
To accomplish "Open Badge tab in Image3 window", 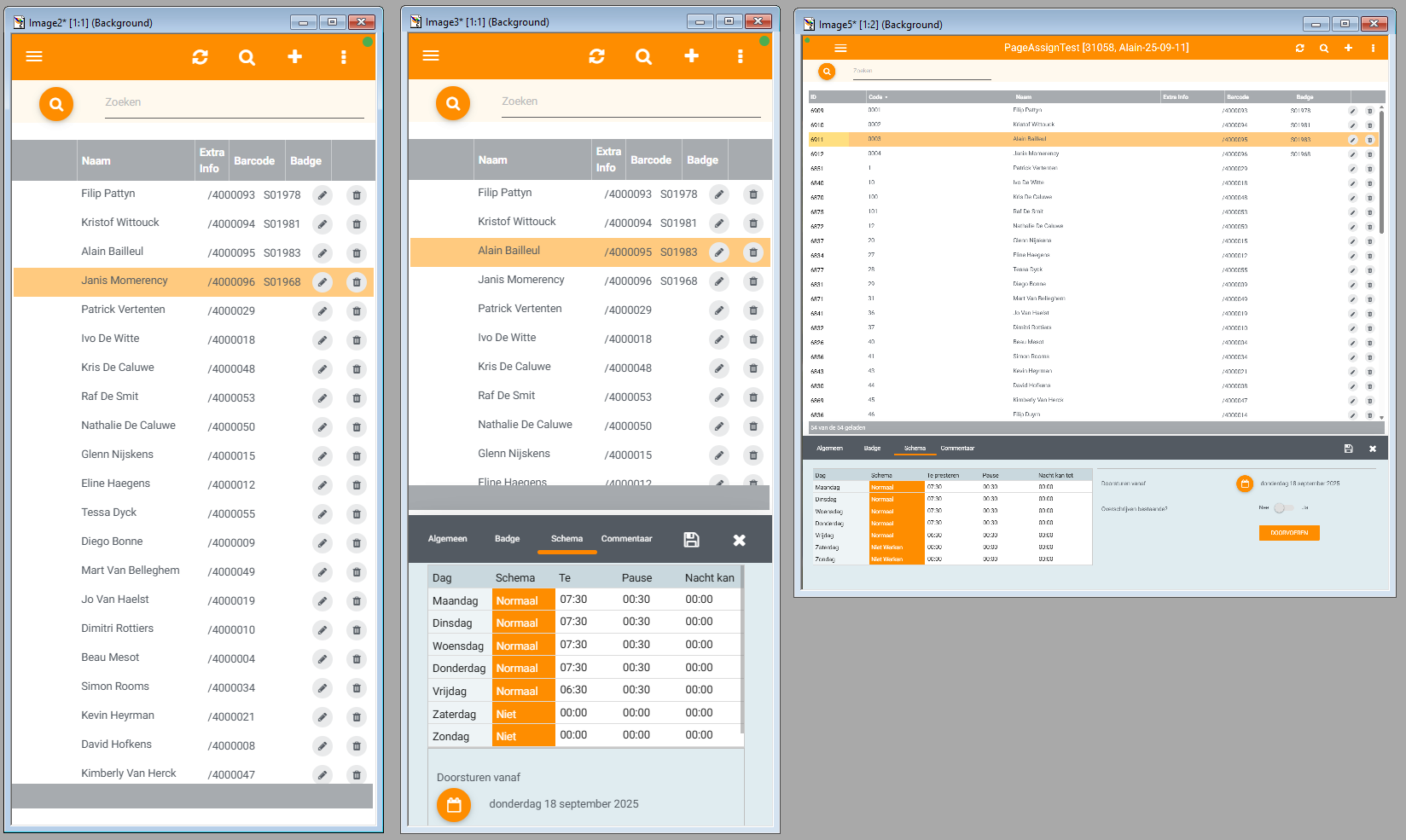I will point(508,539).
